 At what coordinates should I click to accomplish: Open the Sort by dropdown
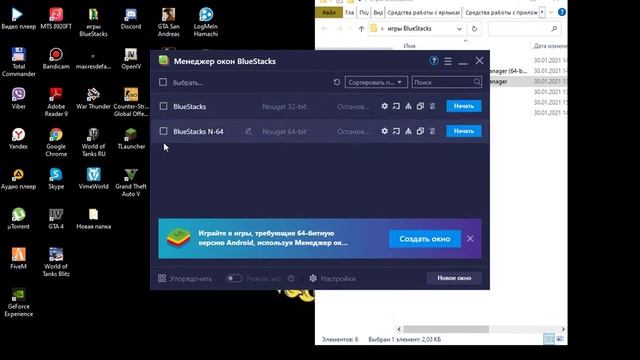(x=376, y=82)
